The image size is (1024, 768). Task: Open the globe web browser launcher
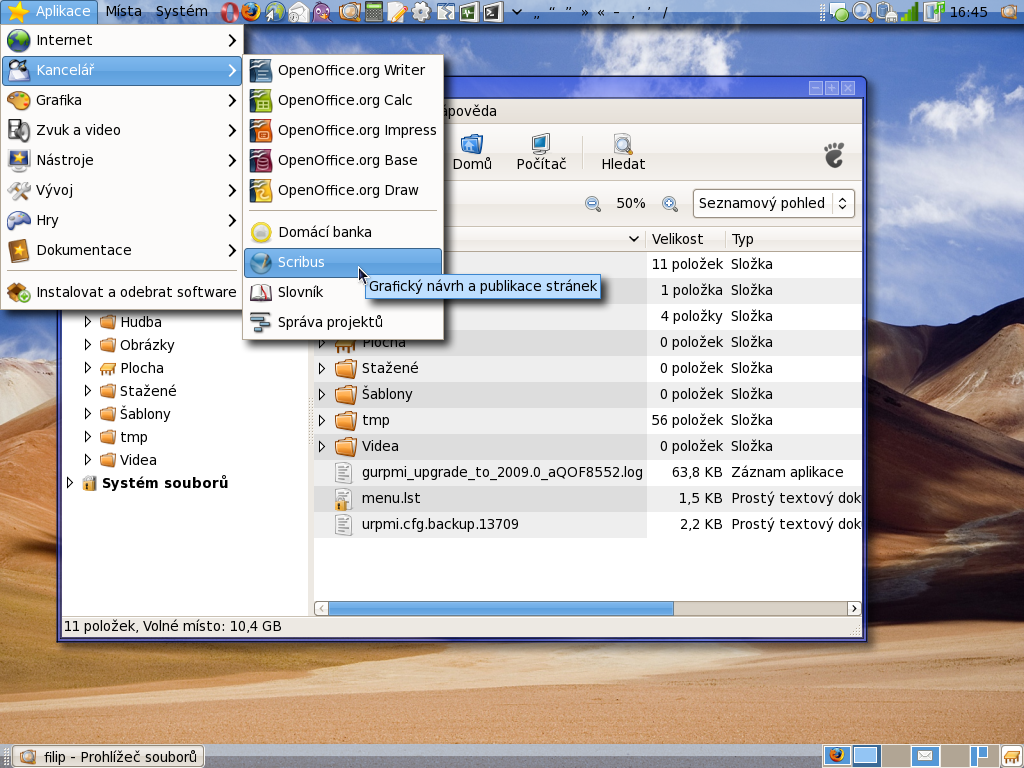275,12
